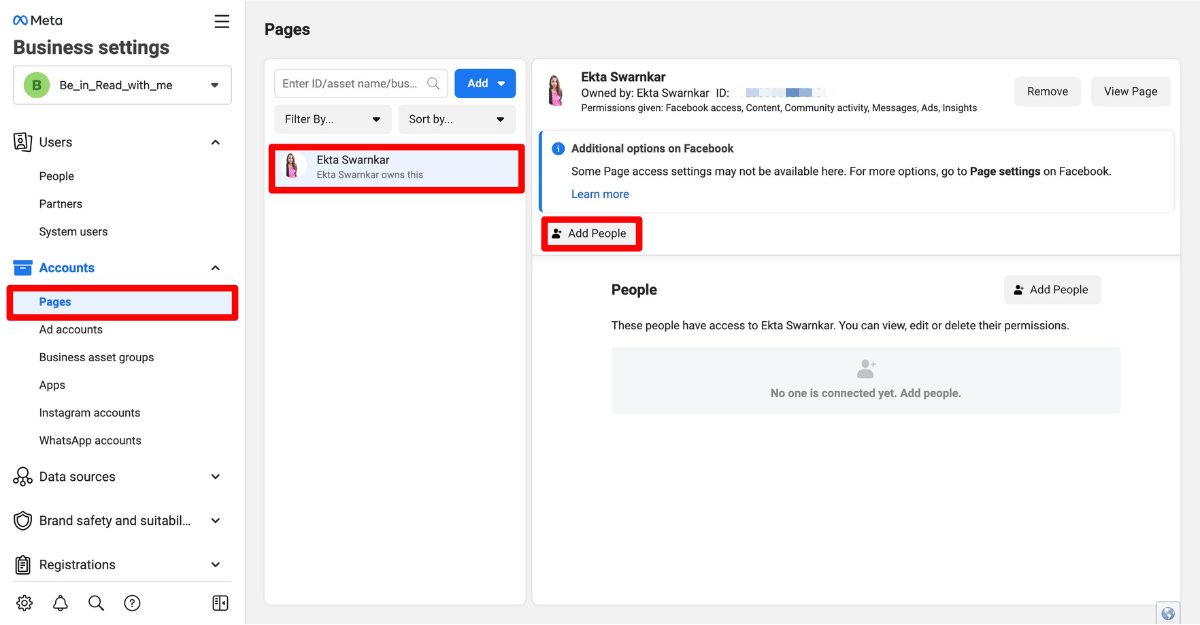Open the Users section icon in sidebar
Screen dimensions: 1200x625
pos(23,142)
